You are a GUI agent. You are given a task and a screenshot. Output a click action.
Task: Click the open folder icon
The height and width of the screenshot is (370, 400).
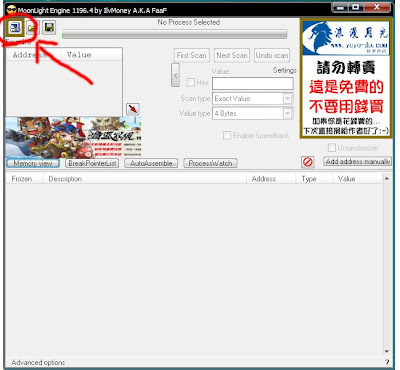[x=32, y=28]
